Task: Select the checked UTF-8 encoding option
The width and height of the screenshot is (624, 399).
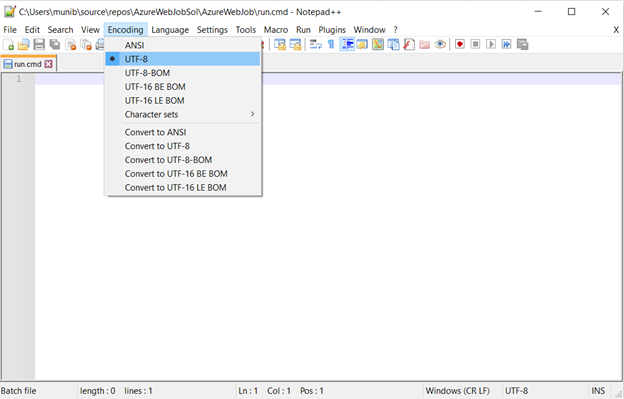Action: (183, 59)
